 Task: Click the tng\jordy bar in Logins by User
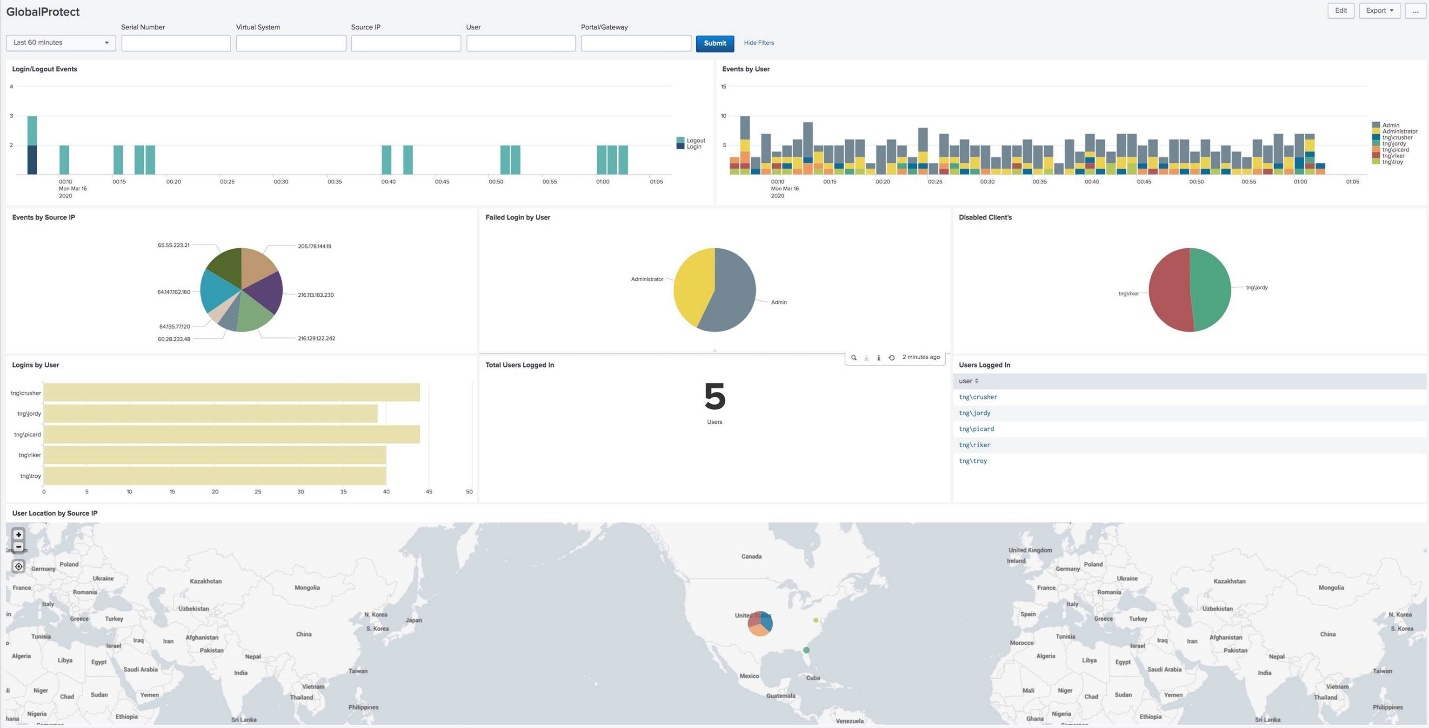click(210, 413)
